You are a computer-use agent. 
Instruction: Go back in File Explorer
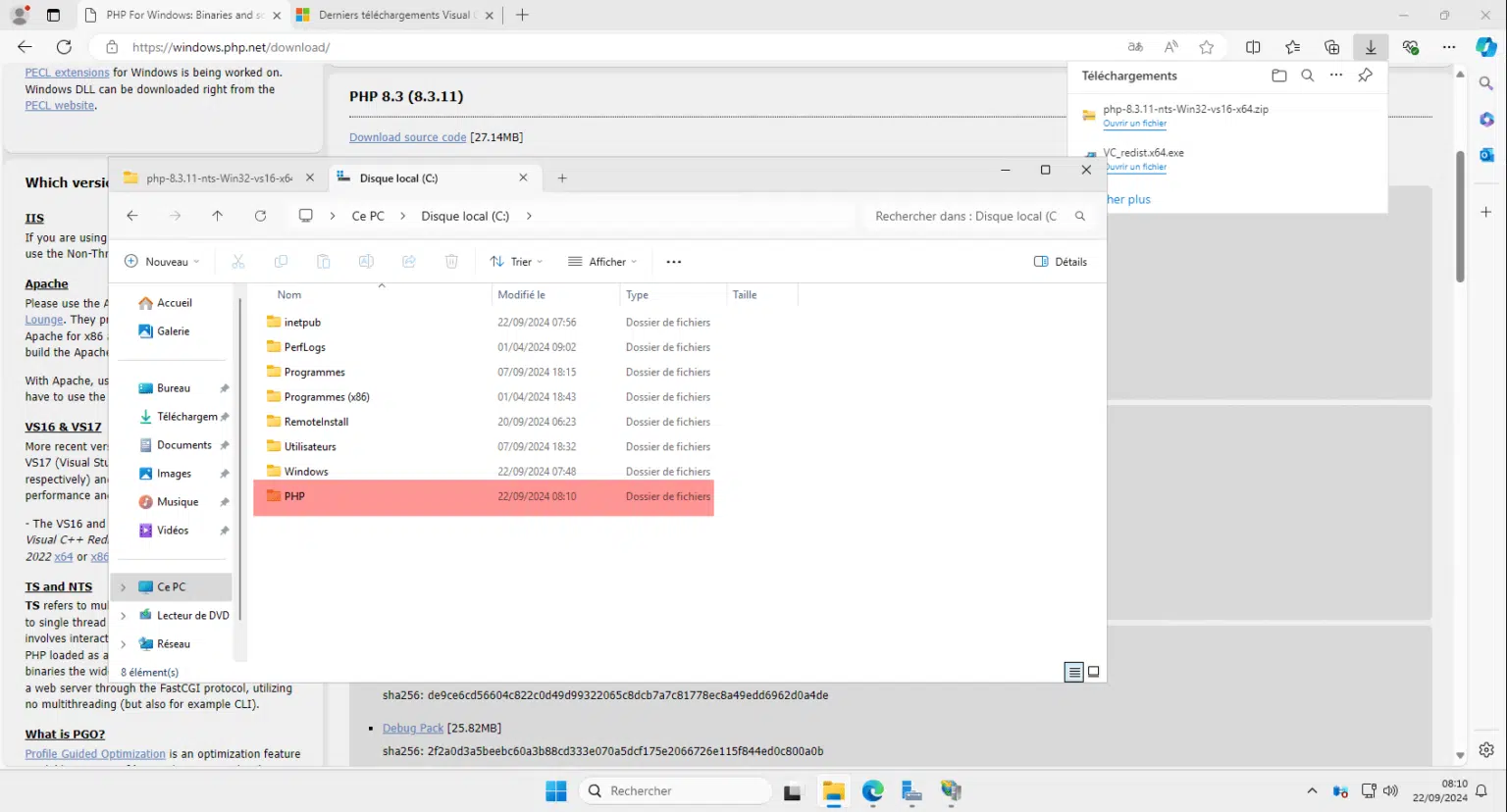coord(132,216)
